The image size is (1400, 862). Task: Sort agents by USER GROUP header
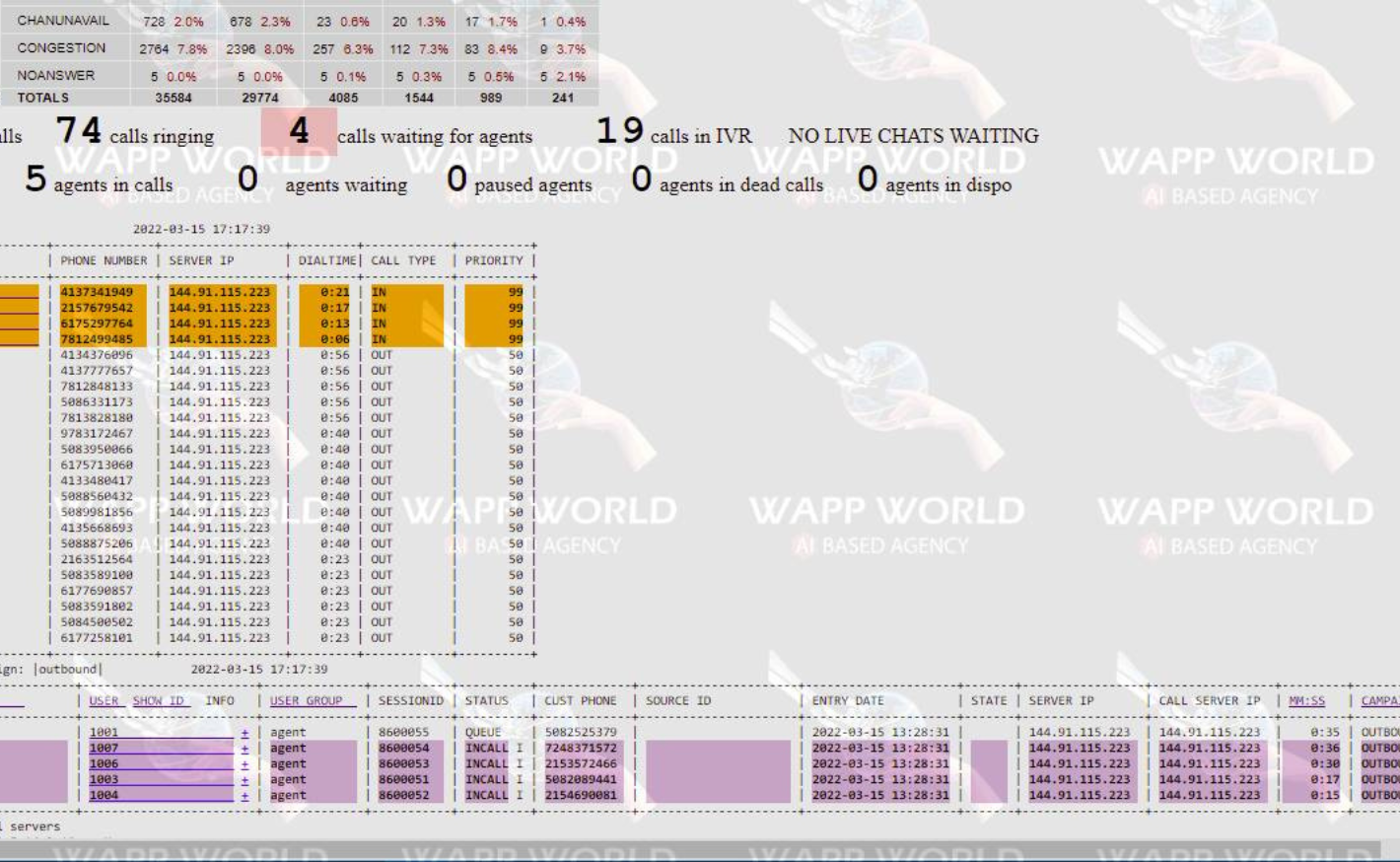coord(306,701)
